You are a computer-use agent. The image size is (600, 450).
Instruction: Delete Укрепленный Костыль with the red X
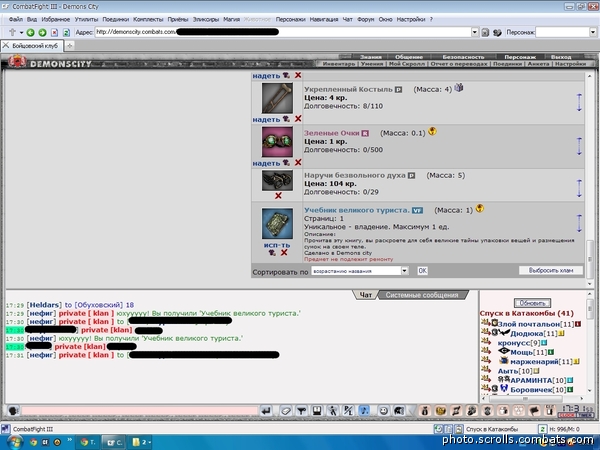[298, 119]
